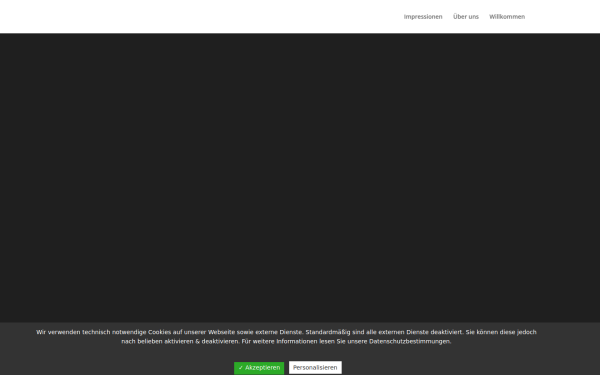
Task: Accept cookies with the Akzeptieren button
Action: [x=259, y=368]
